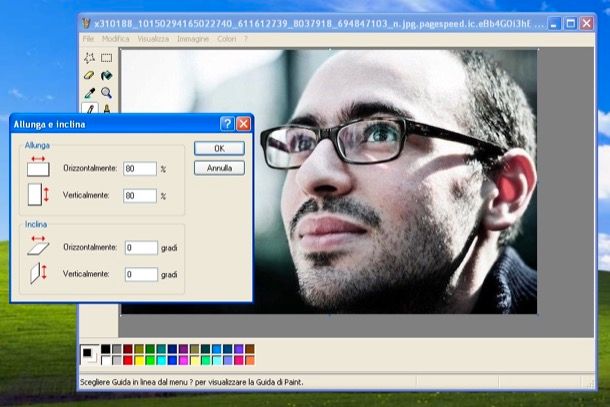Open the Immagine menu
The width and height of the screenshot is (610, 407).
click(192, 38)
